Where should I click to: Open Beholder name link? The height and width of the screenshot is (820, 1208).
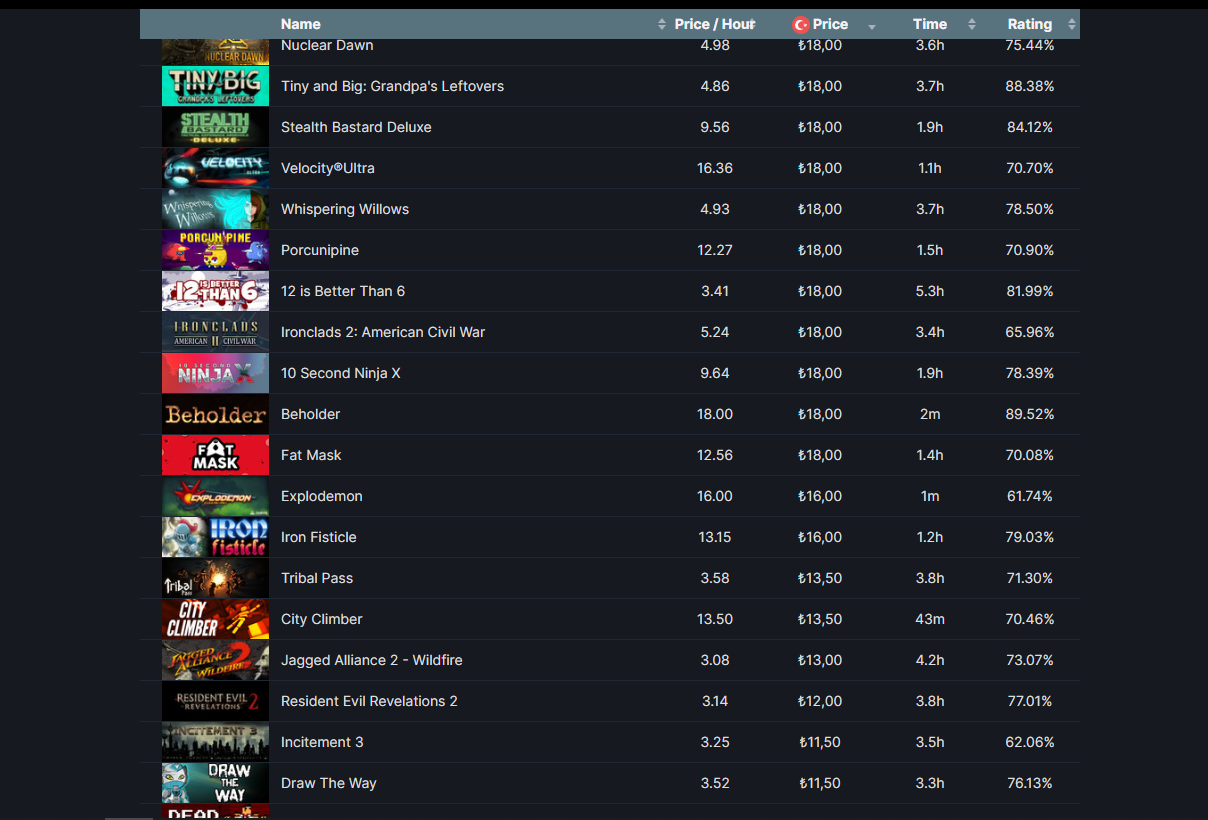311,414
